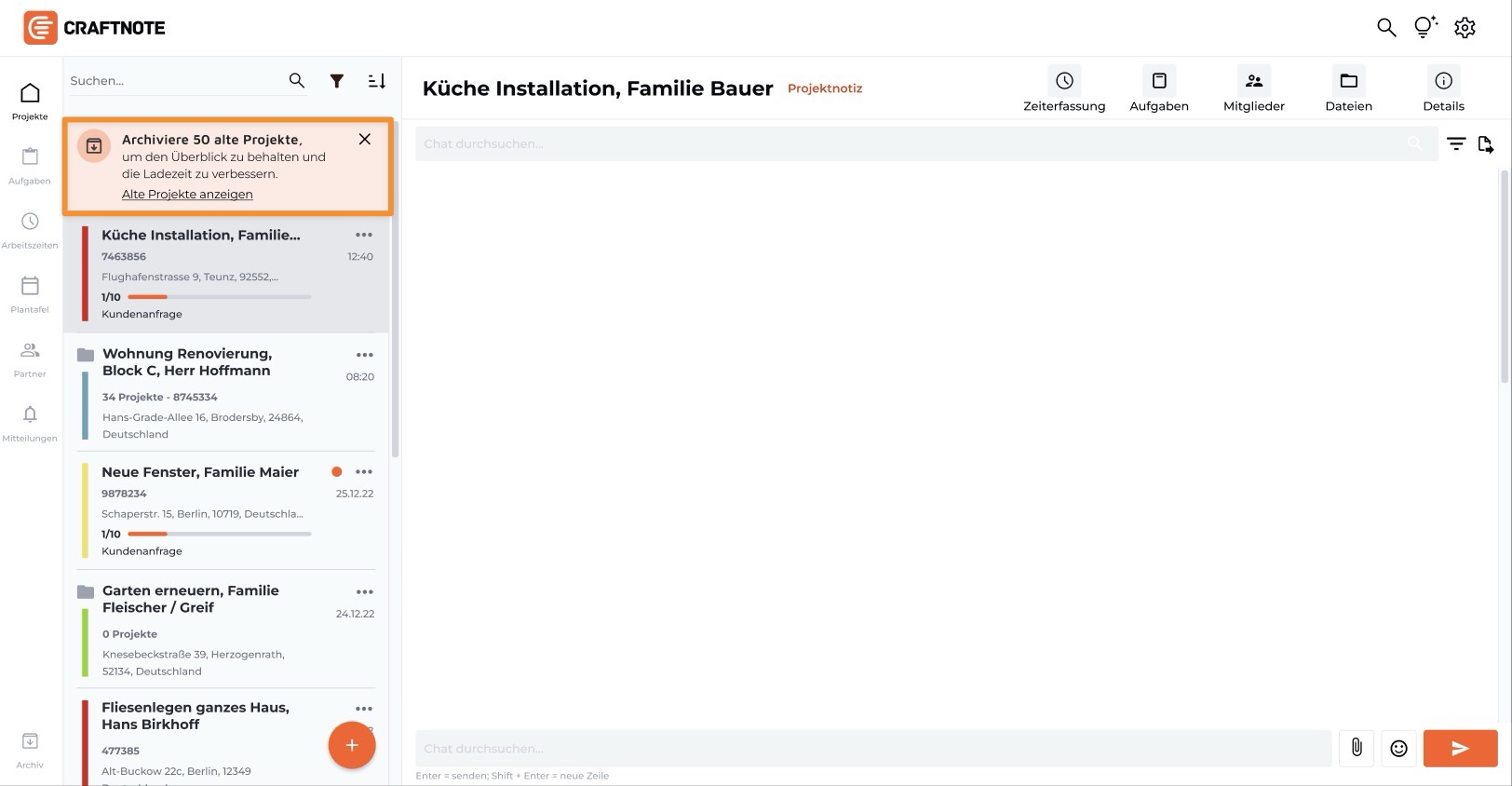Click the Alte Projekte anzeigen link
Image resolution: width=1512 pixels, height=786 pixels.
click(187, 195)
